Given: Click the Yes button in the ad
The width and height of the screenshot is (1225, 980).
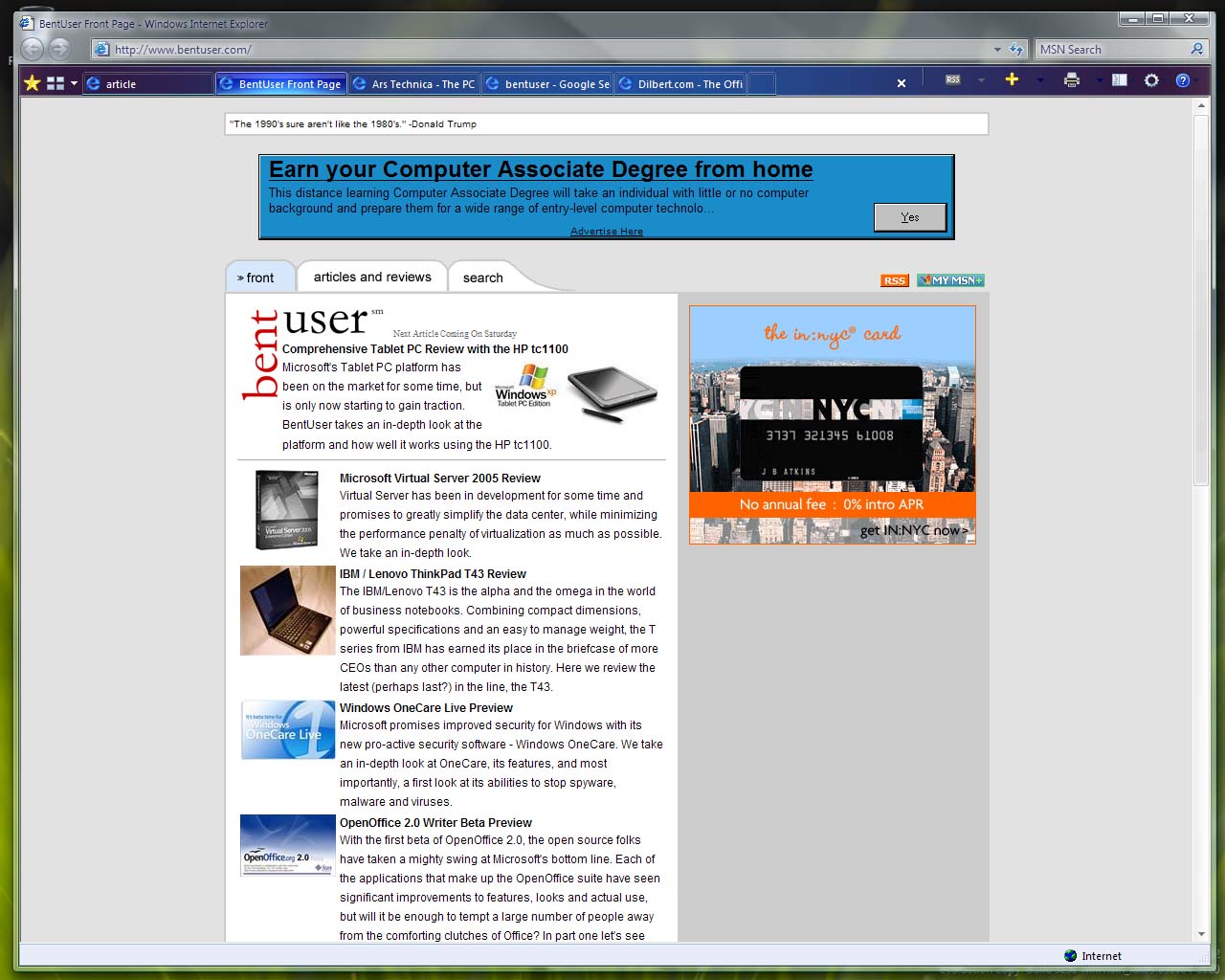Looking at the screenshot, I should tap(910, 217).
